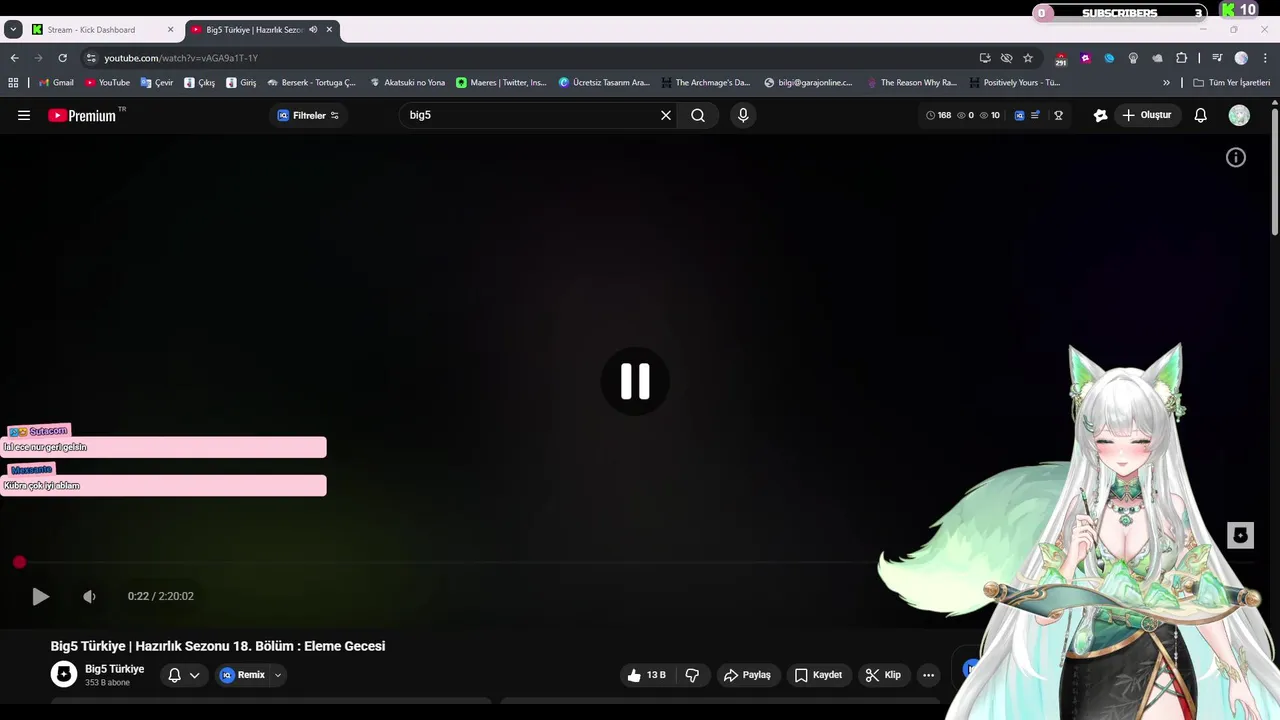The height and width of the screenshot is (720, 1280).
Task: Open Chrome profile avatar in toolbar
Action: [1241, 58]
